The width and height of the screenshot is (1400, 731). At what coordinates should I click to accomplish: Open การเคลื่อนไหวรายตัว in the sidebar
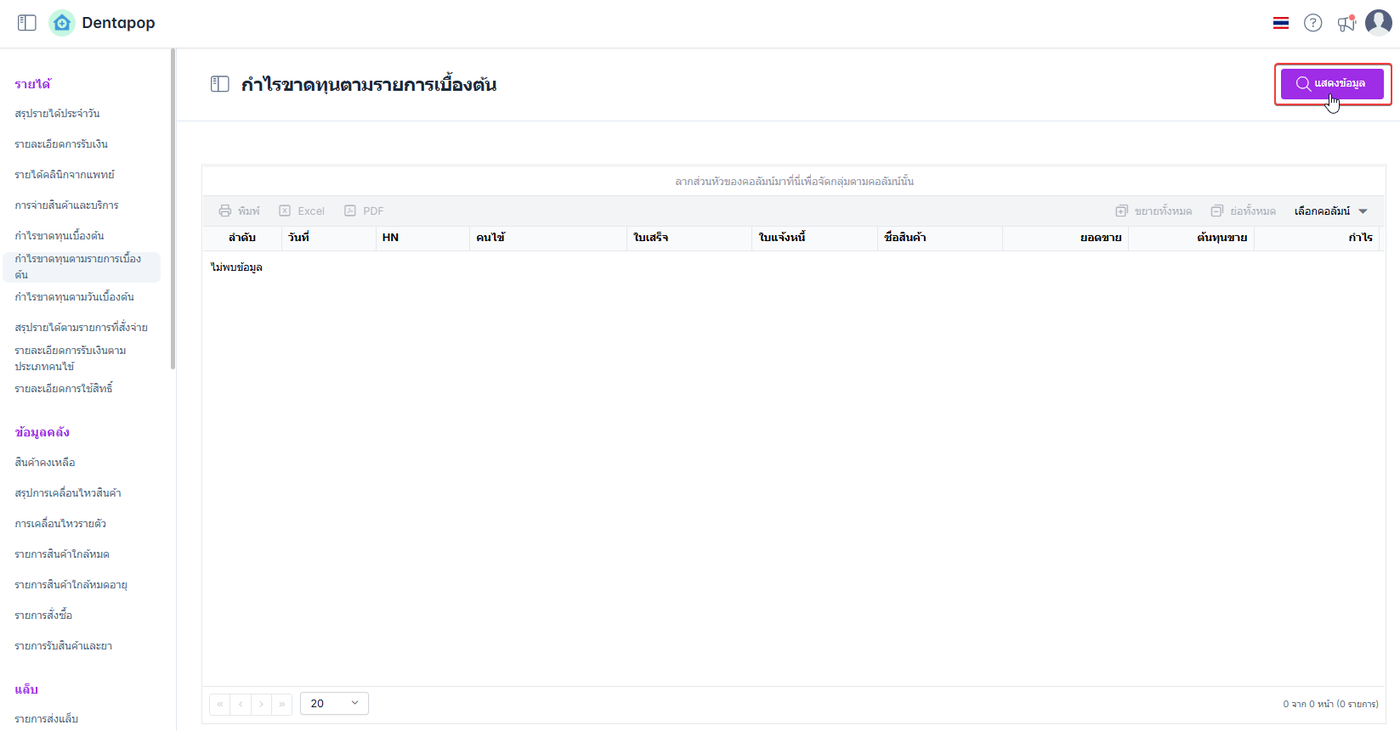[60, 524]
